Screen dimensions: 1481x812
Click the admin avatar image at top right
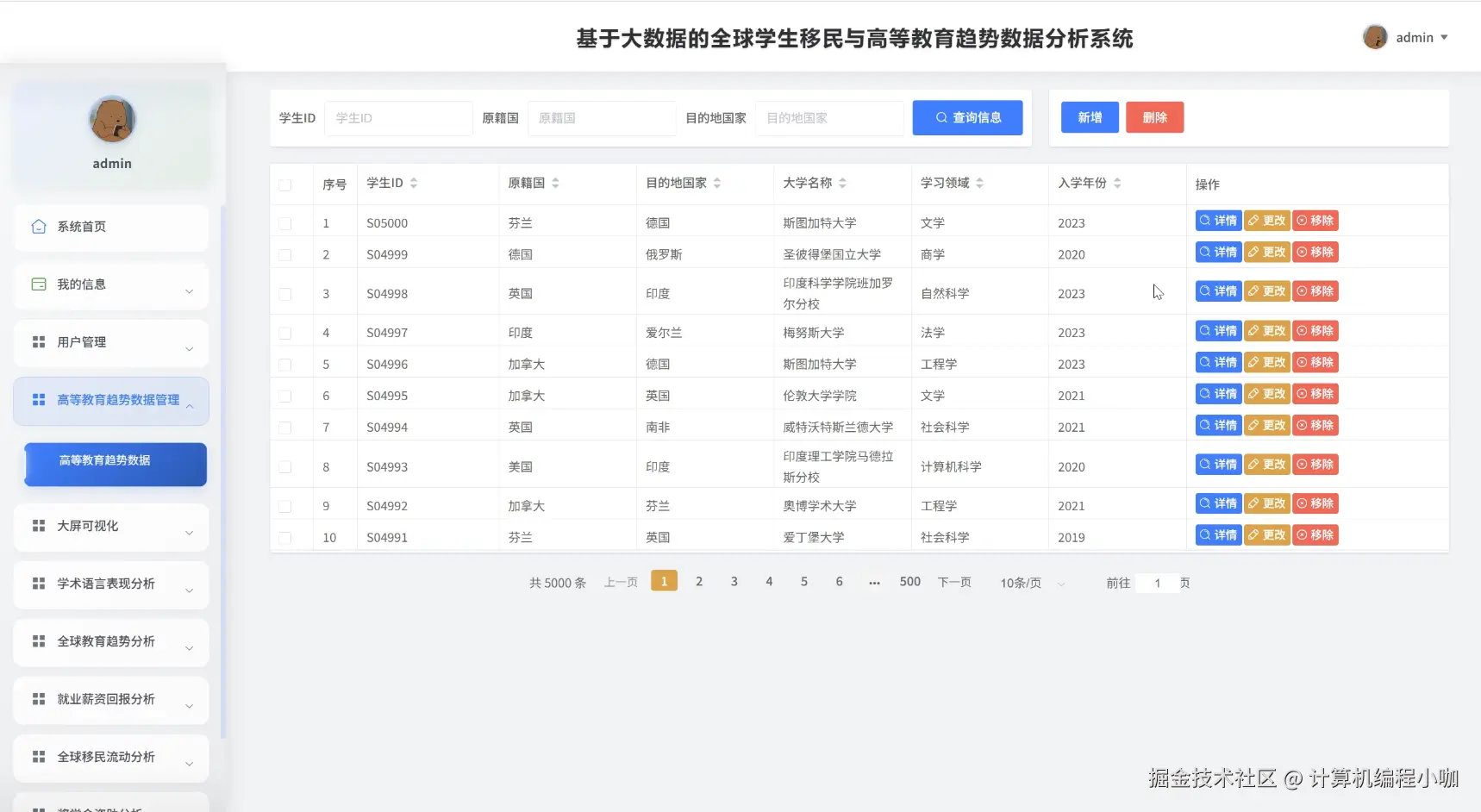coord(1377,36)
